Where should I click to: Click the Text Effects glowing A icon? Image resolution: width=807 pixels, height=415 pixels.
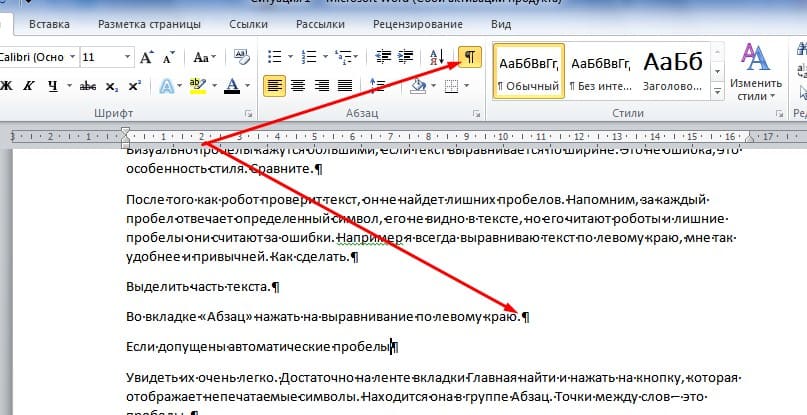(167, 86)
